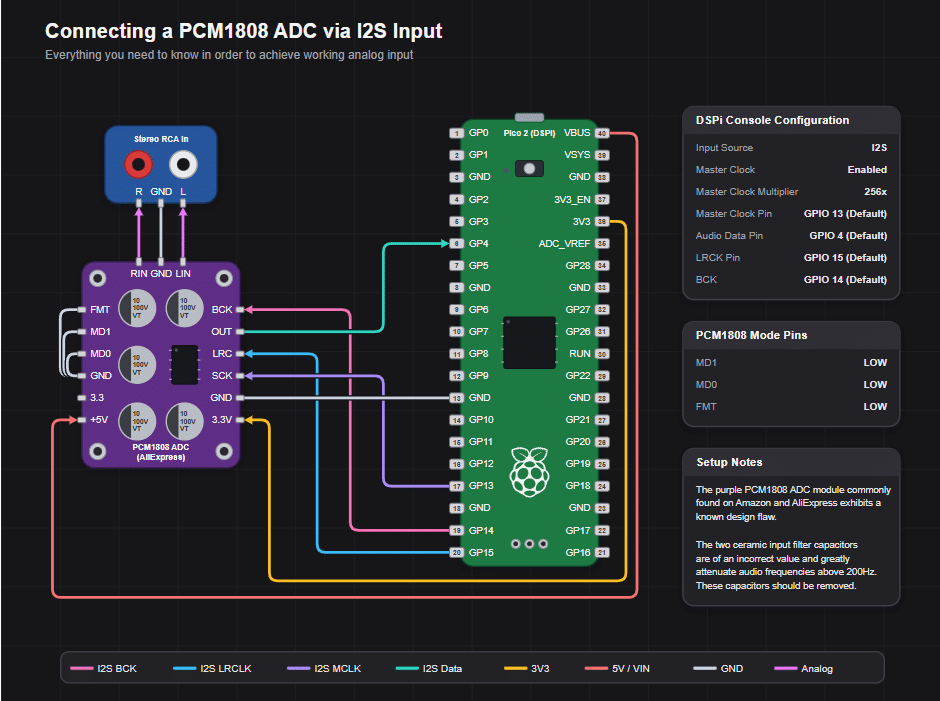The height and width of the screenshot is (701, 940).
Task: Click the I2S MCLK purple legend swatch
Action: click(x=299, y=668)
